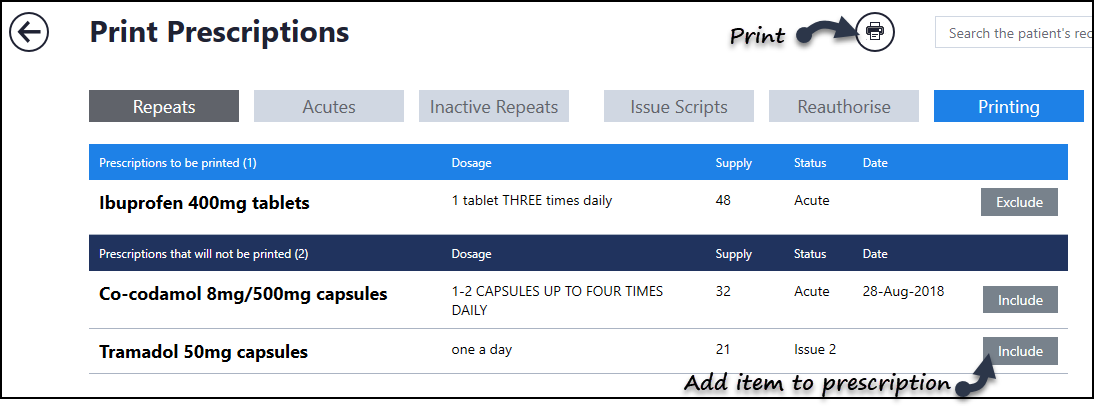1094x406 pixels.
Task: Include Co-codamol 8mg/500mg capsules for printing
Action: tap(1020, 300)
